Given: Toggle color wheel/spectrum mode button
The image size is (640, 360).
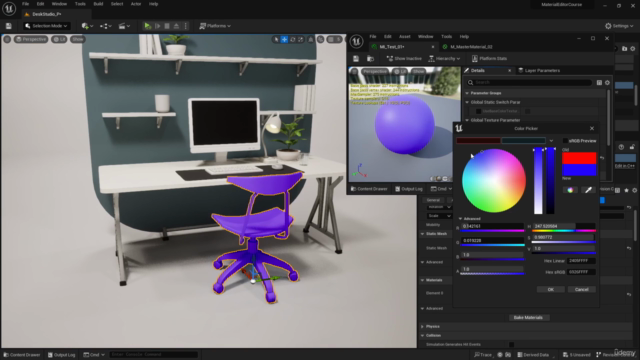Looking at the screenshot, I should [570, 190].
